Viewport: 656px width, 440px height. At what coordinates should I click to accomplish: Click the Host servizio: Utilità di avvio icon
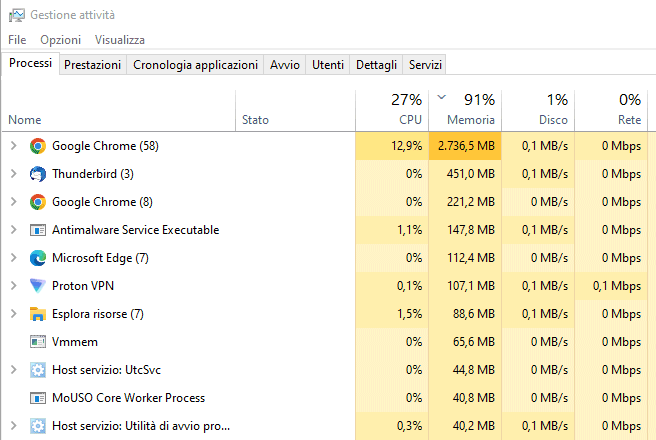(38, 426)
